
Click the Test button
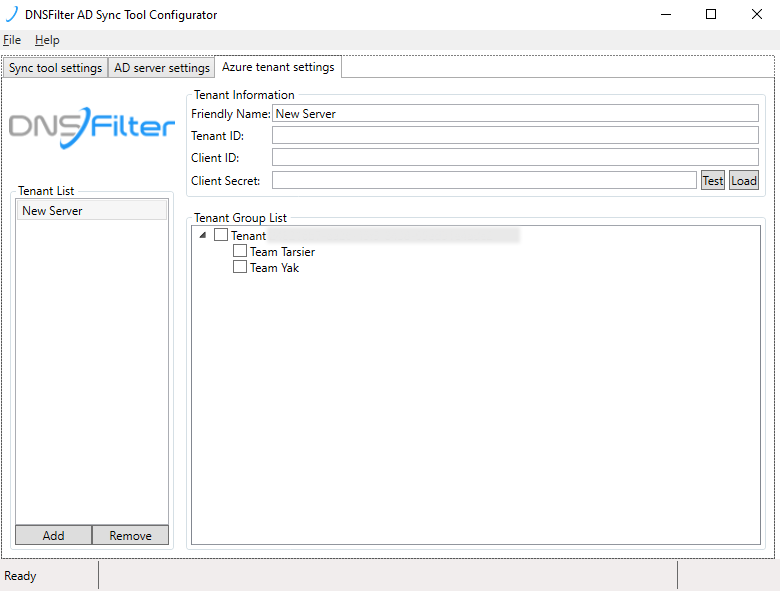[x=712, y=181]
